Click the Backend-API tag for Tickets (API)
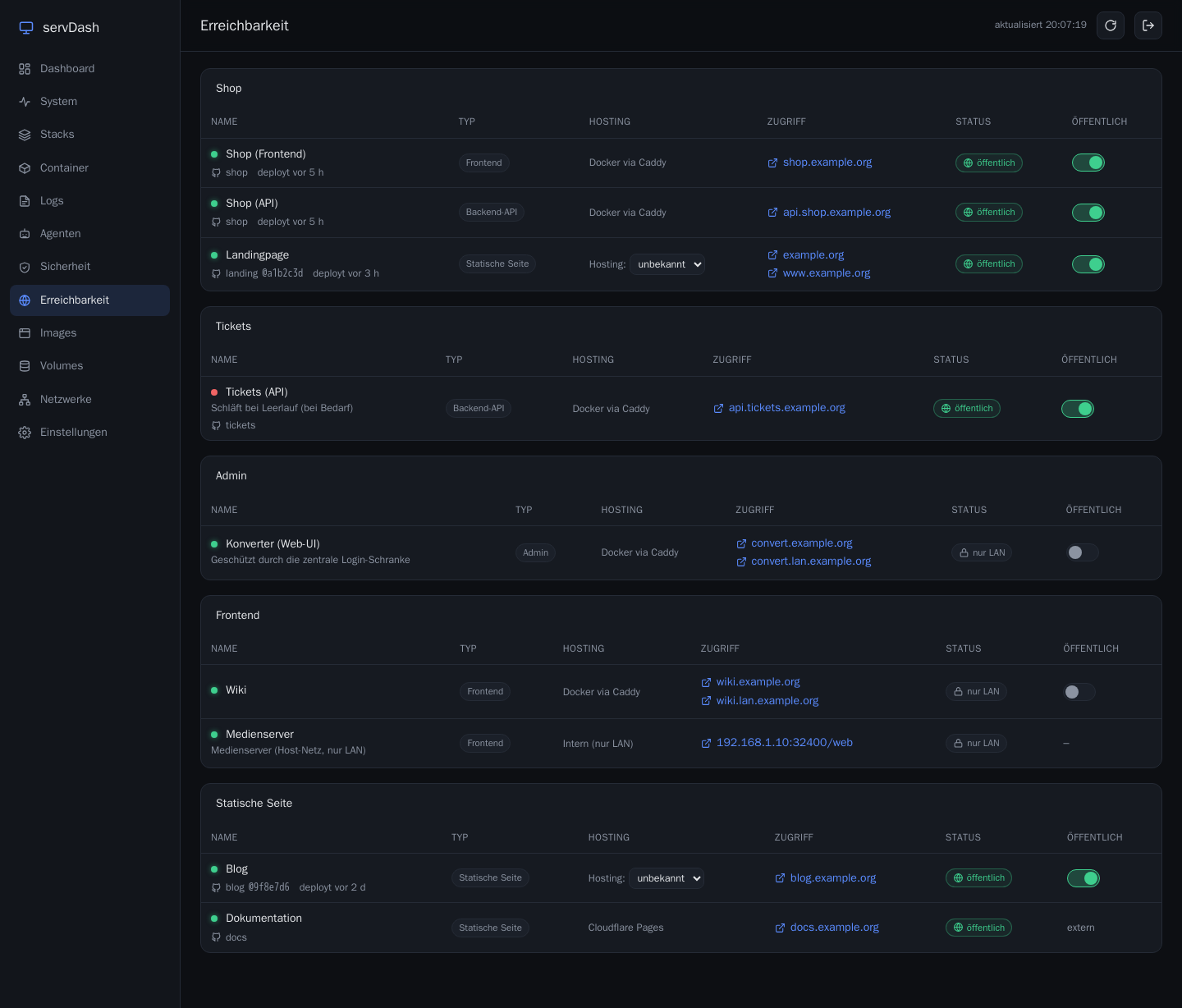Screen dimensions: 1182x1008 tap(479, 409)
